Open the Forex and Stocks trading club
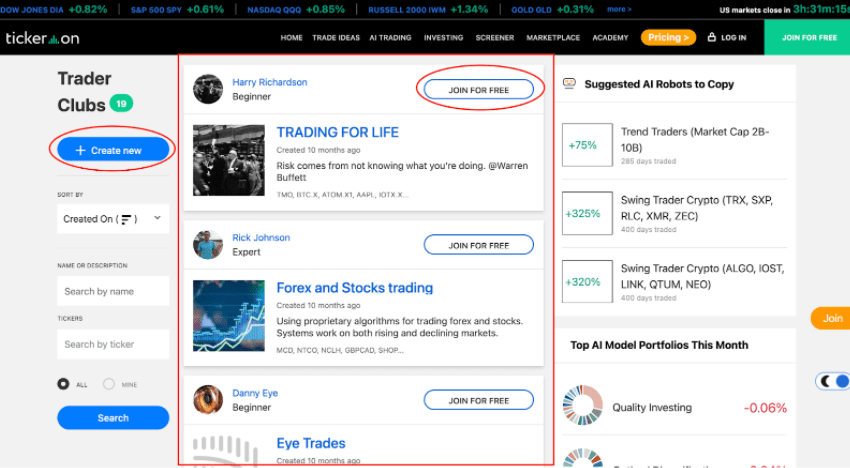This screenshot has height=468, width=850. tap(355, 287)
